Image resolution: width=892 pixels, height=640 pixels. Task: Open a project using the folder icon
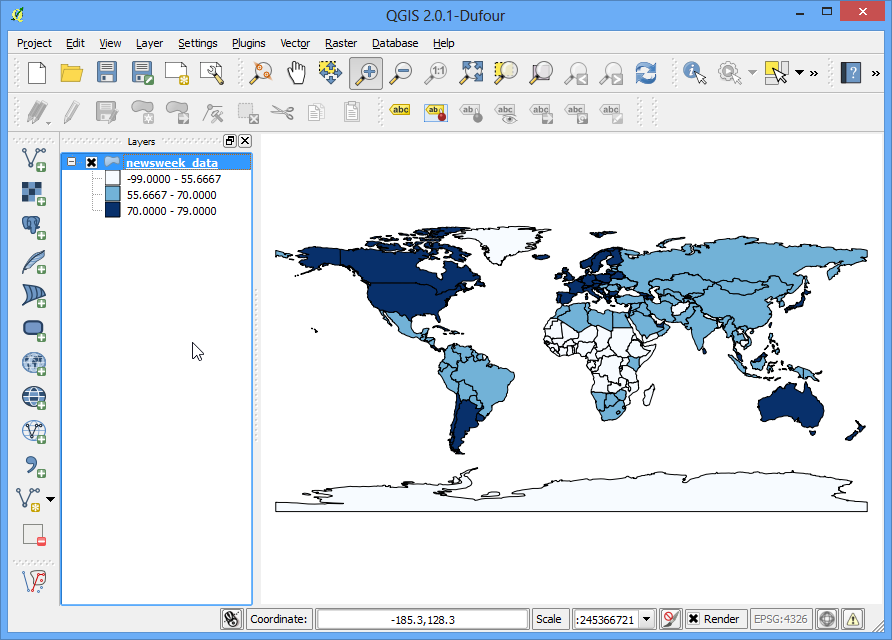point(72,73)
